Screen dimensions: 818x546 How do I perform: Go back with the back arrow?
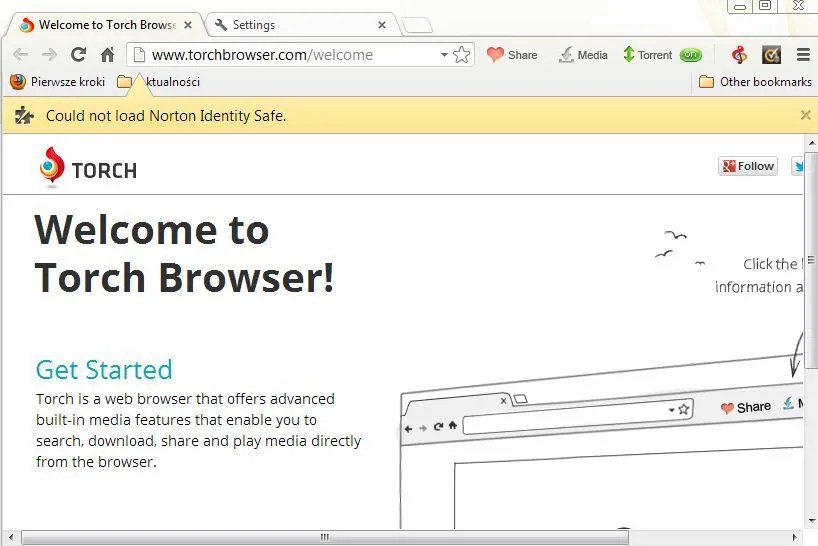[x=20, y=55]
